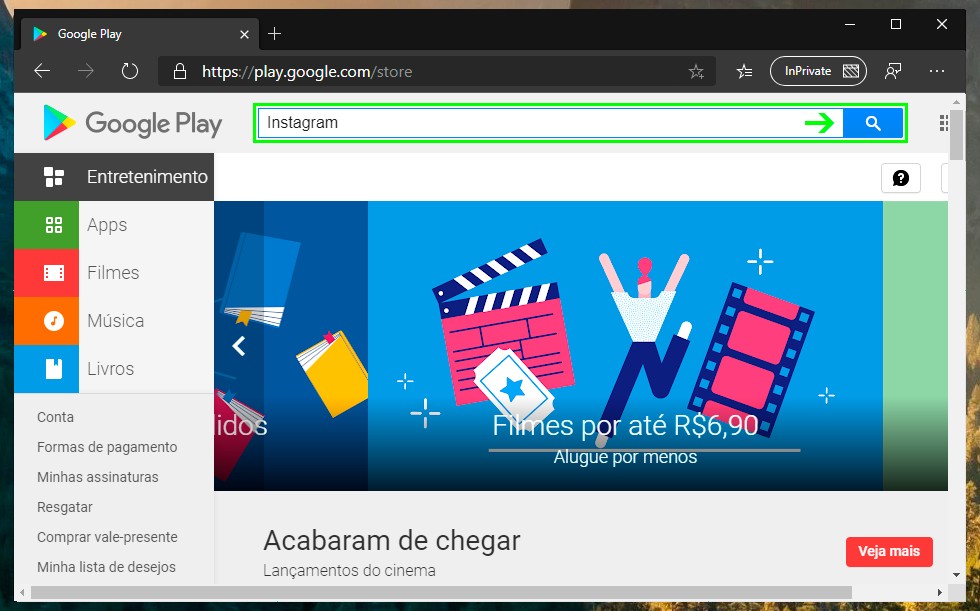Open the favorites list icon
Viewport: 980px width, 611px height.
744,71
